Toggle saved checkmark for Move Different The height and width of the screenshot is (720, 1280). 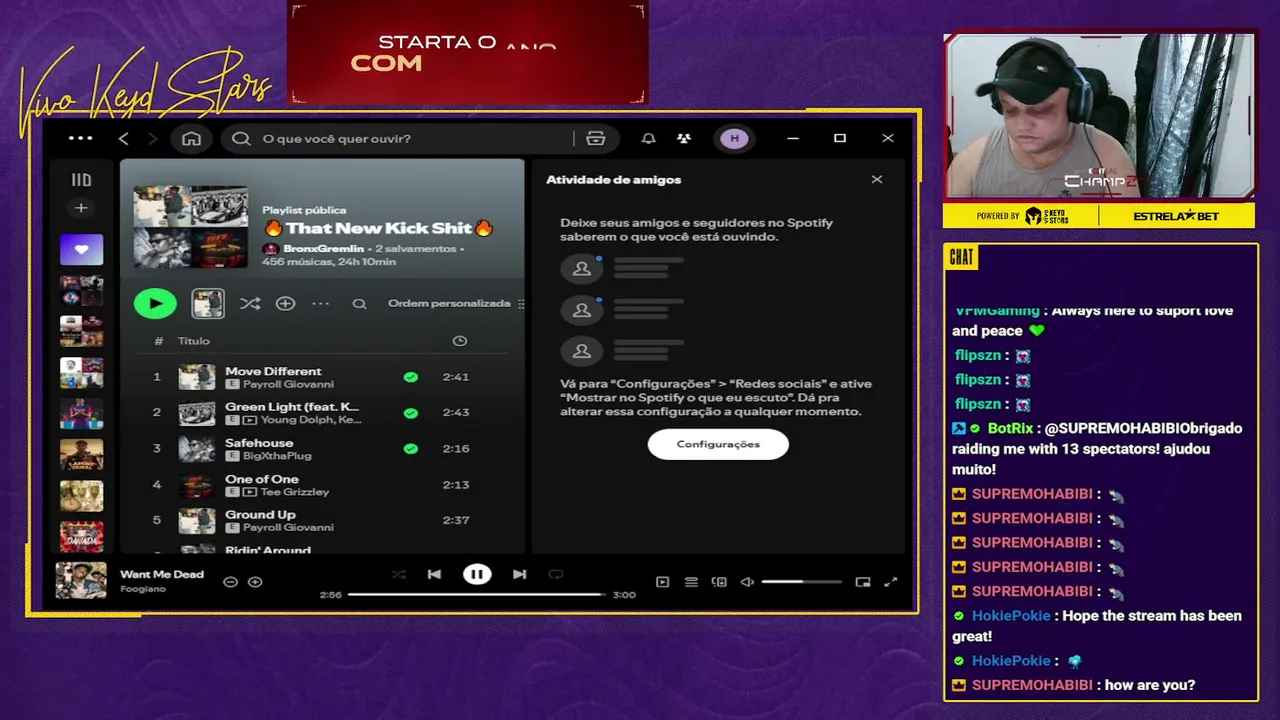[410, 377]
